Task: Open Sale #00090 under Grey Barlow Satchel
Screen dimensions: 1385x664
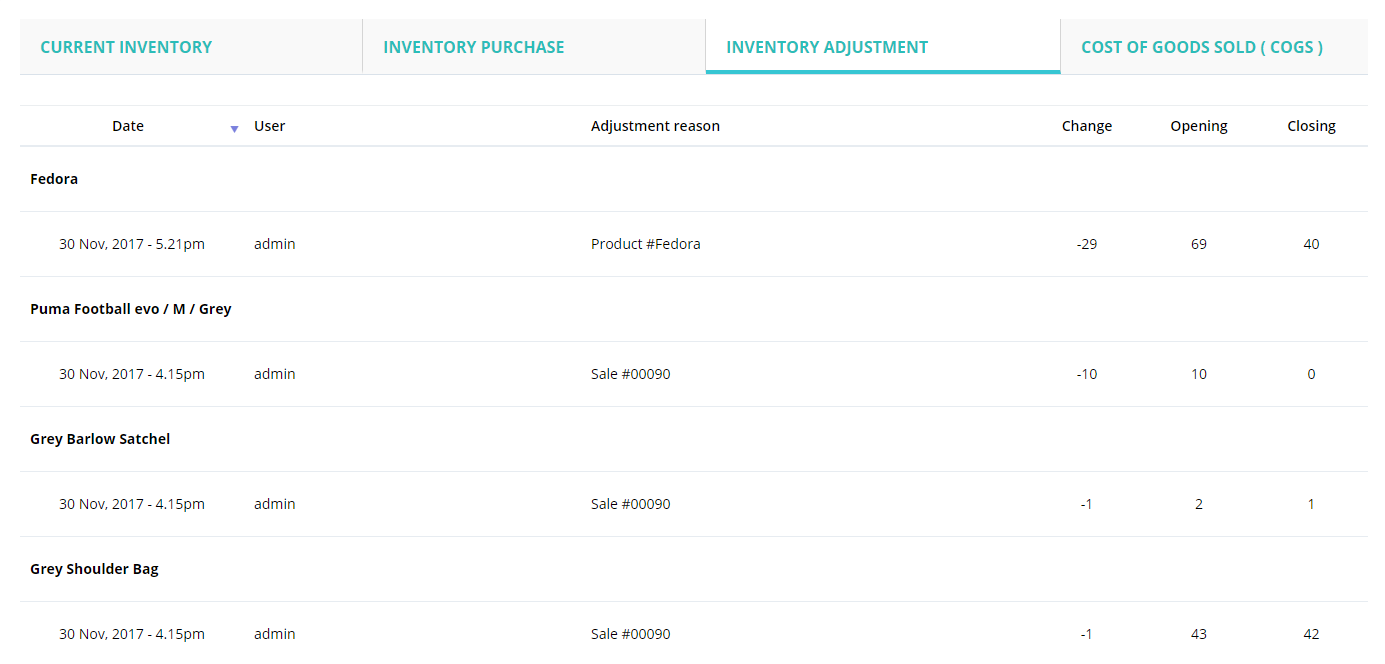Action: coord(630,504)
